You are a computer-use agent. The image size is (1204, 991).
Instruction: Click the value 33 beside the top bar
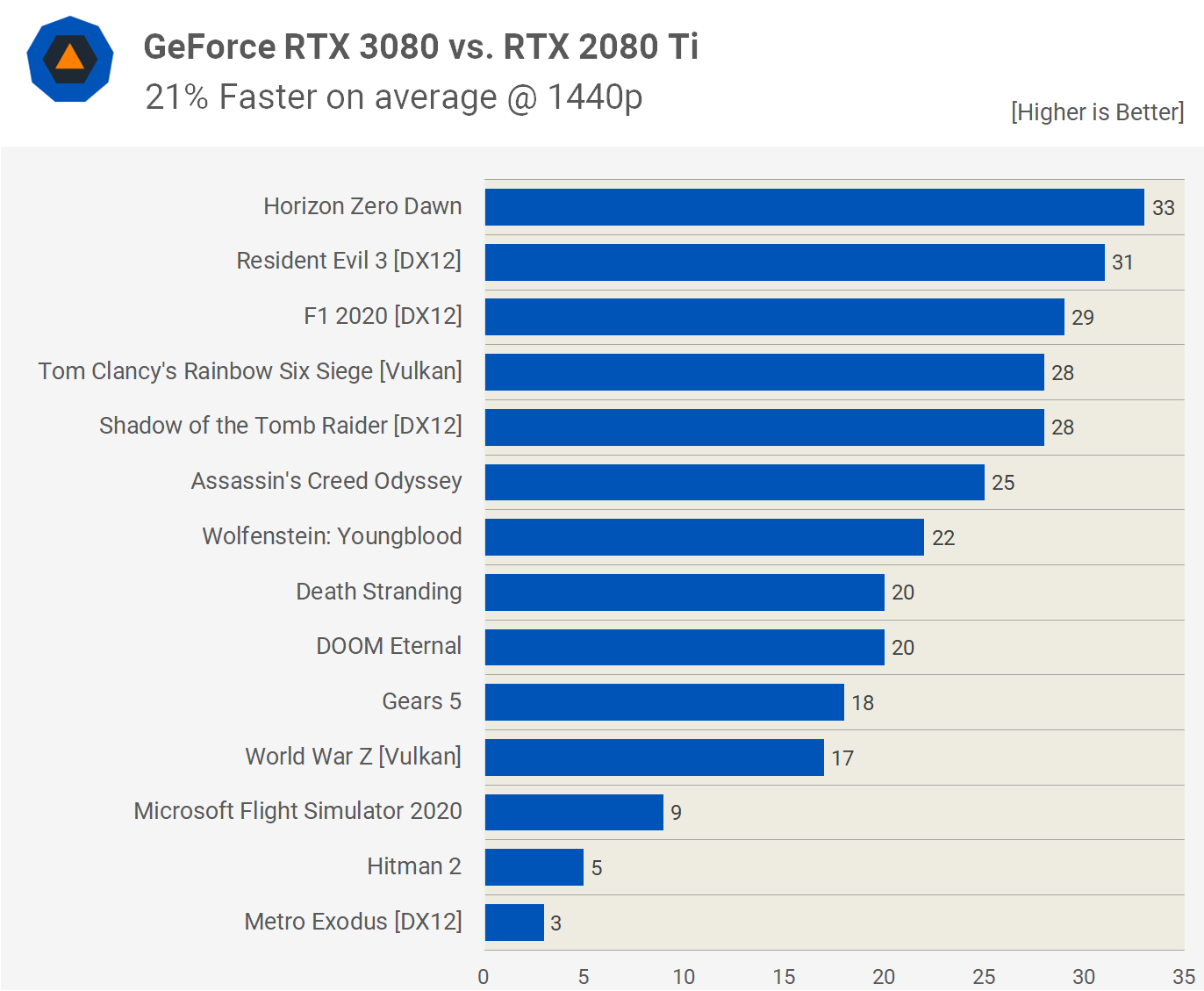tap(1163, 208)
